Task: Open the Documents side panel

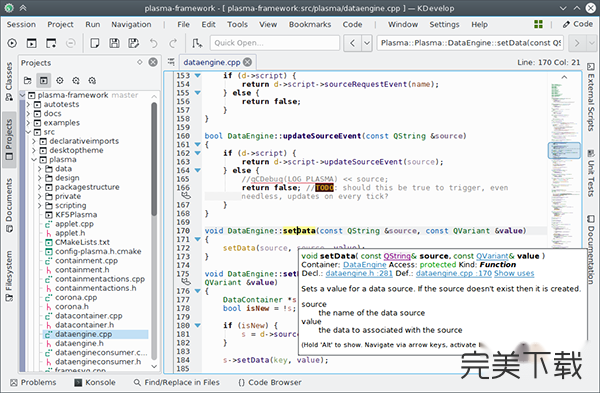Action: pos(9,205)
